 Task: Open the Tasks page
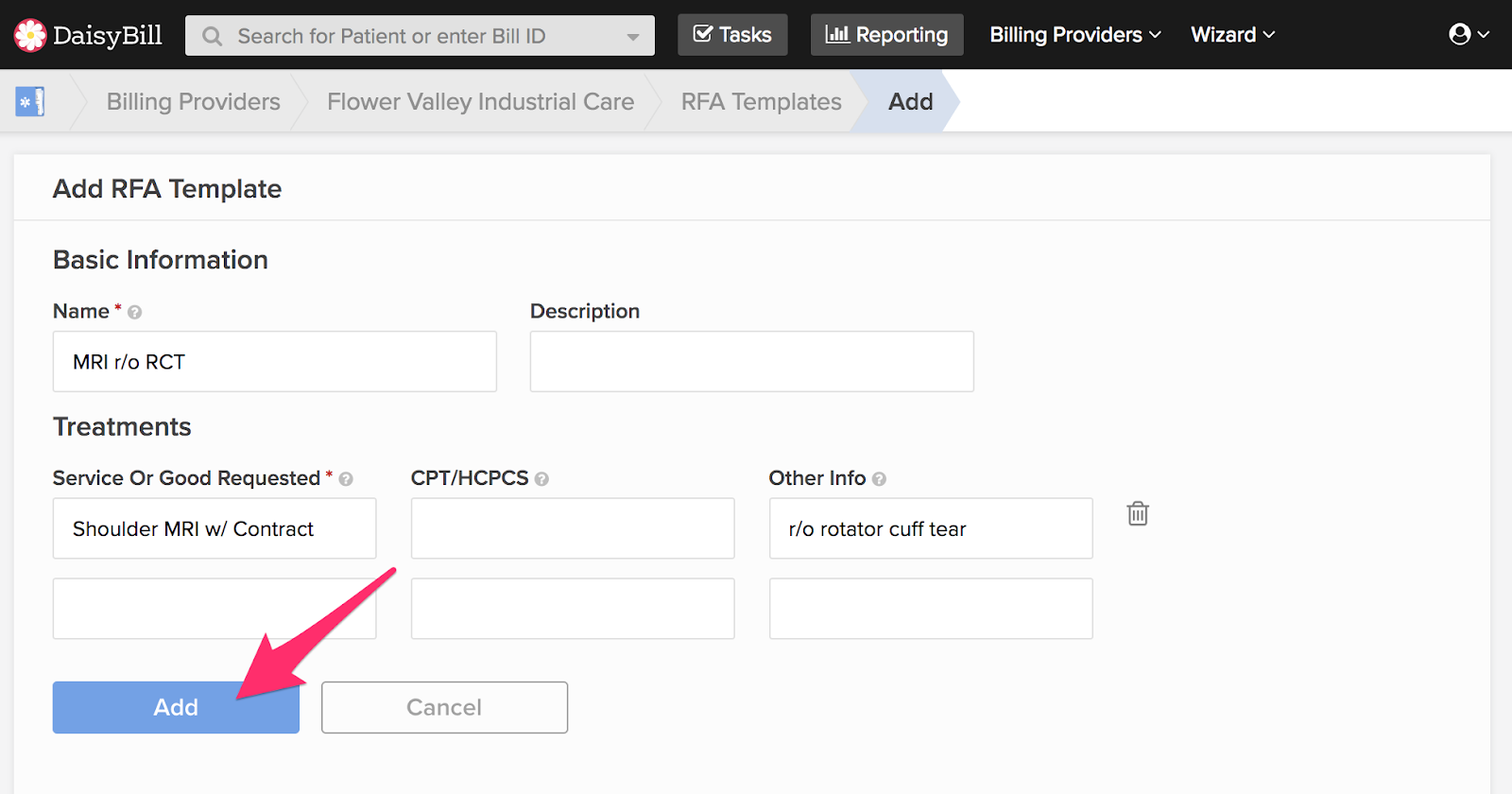pyautogui.click(x=732, y=35)
